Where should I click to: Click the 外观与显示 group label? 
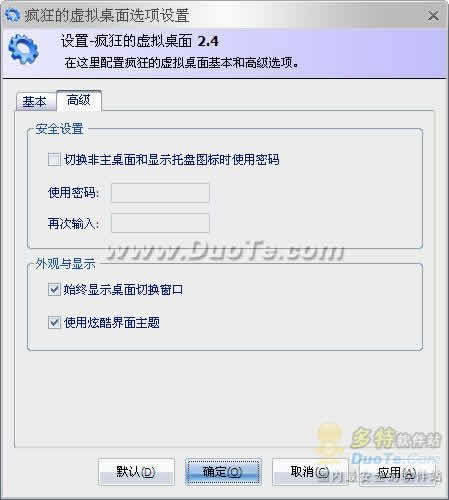(66, 264)
